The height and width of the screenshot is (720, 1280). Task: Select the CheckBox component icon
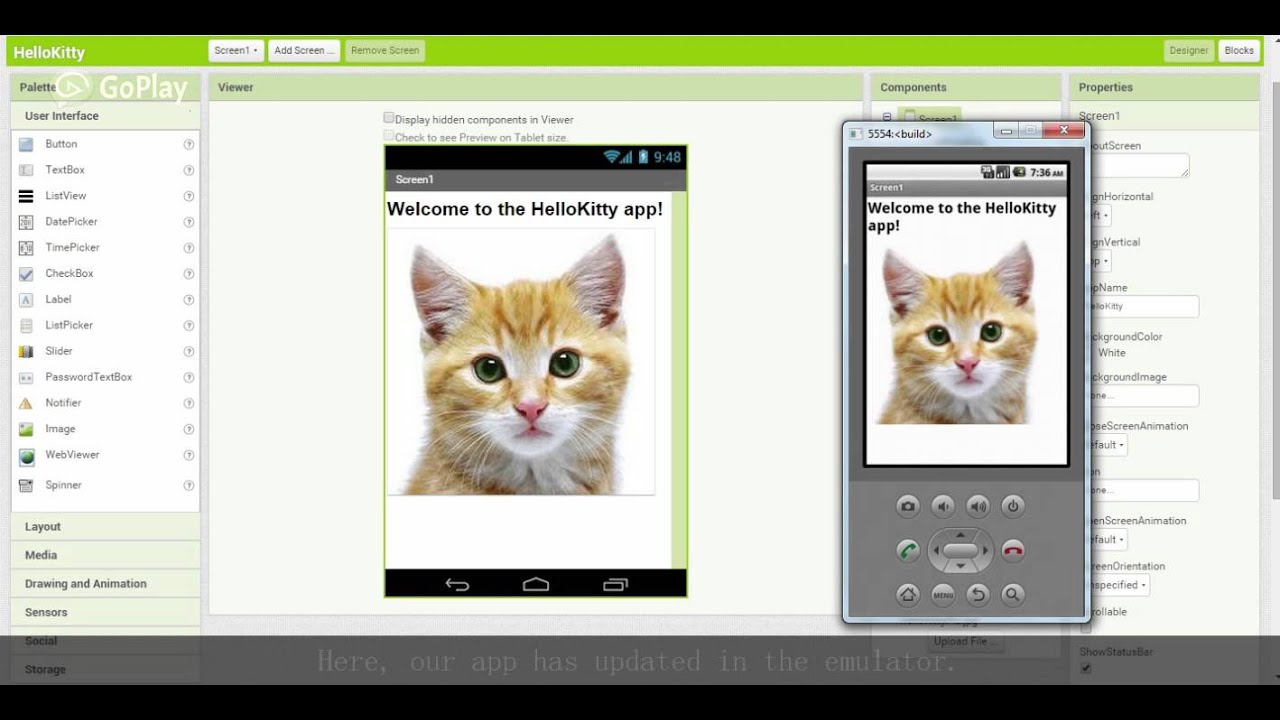(26, 274)
